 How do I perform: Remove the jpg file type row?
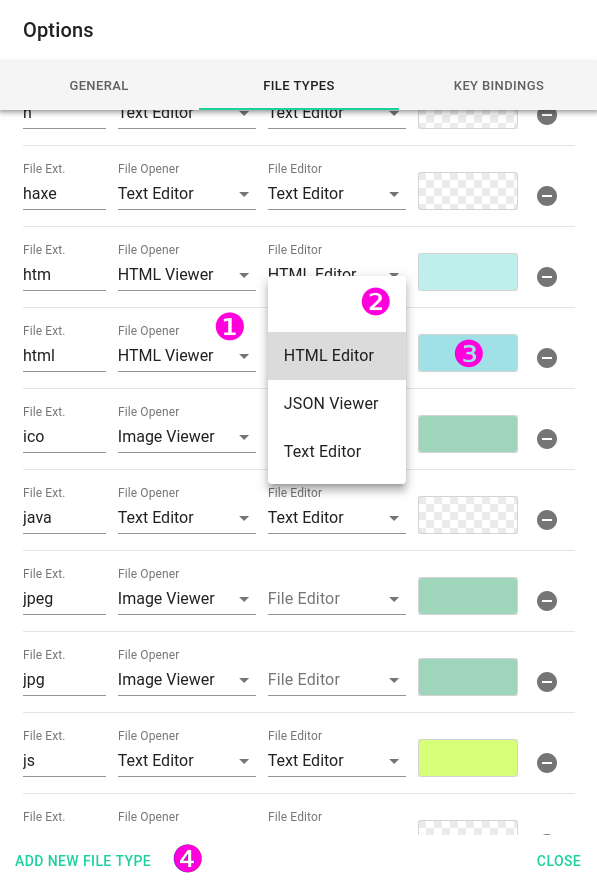(546, 682)
